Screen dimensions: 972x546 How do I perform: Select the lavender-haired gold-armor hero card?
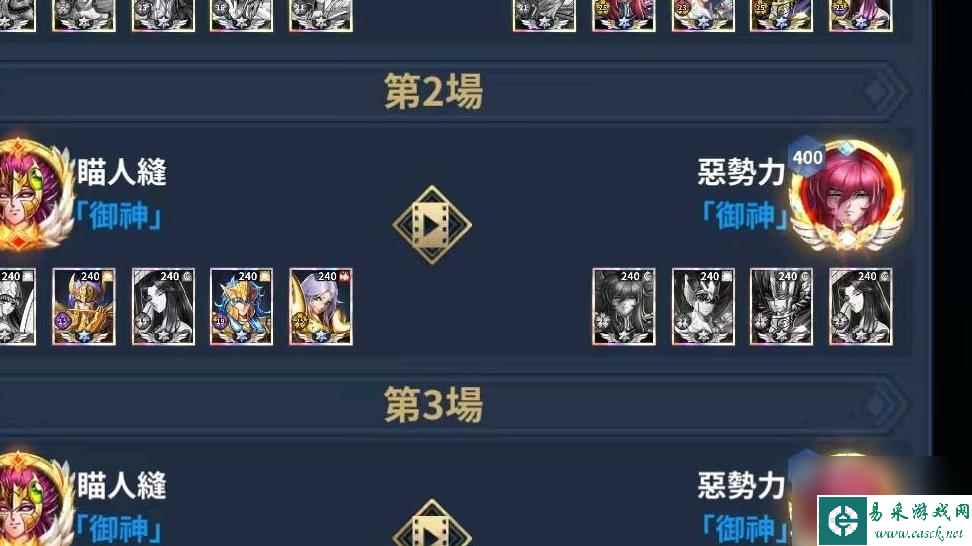[320, 307]
